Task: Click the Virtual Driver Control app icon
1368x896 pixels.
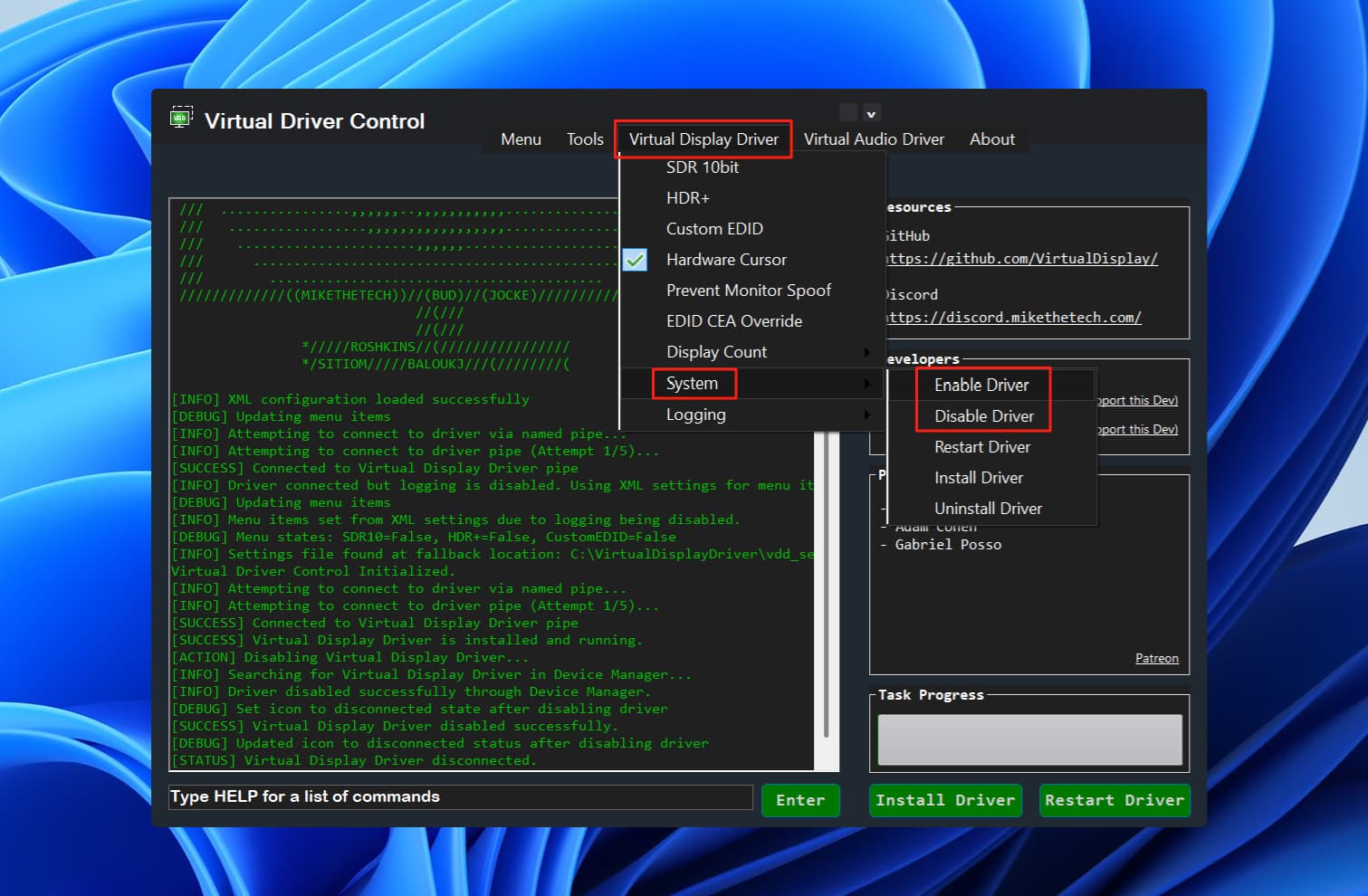Action: pyautogui.click(x=181, y=118)
